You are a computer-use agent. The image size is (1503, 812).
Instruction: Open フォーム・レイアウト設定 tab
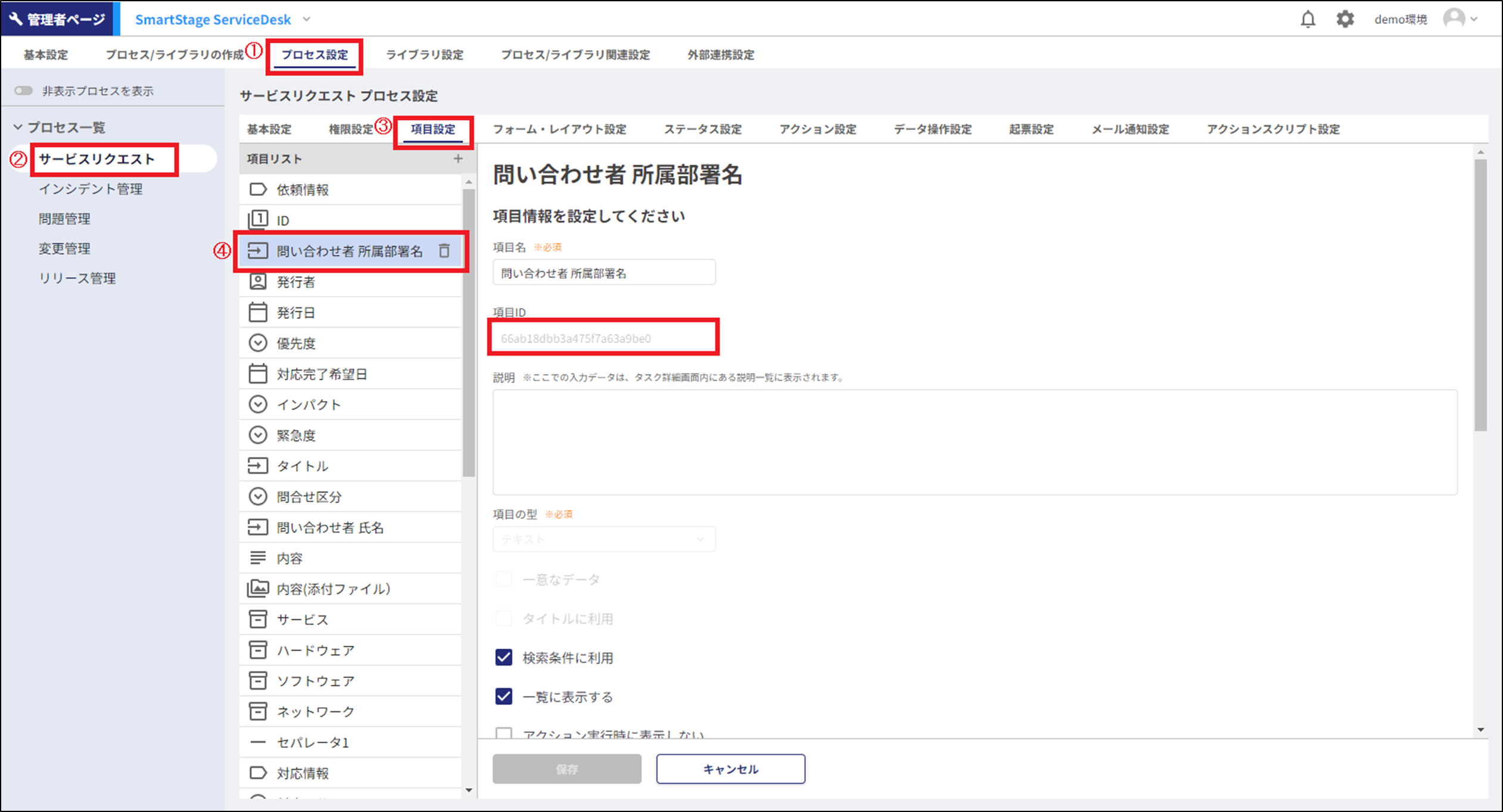(x=559, y=129)
